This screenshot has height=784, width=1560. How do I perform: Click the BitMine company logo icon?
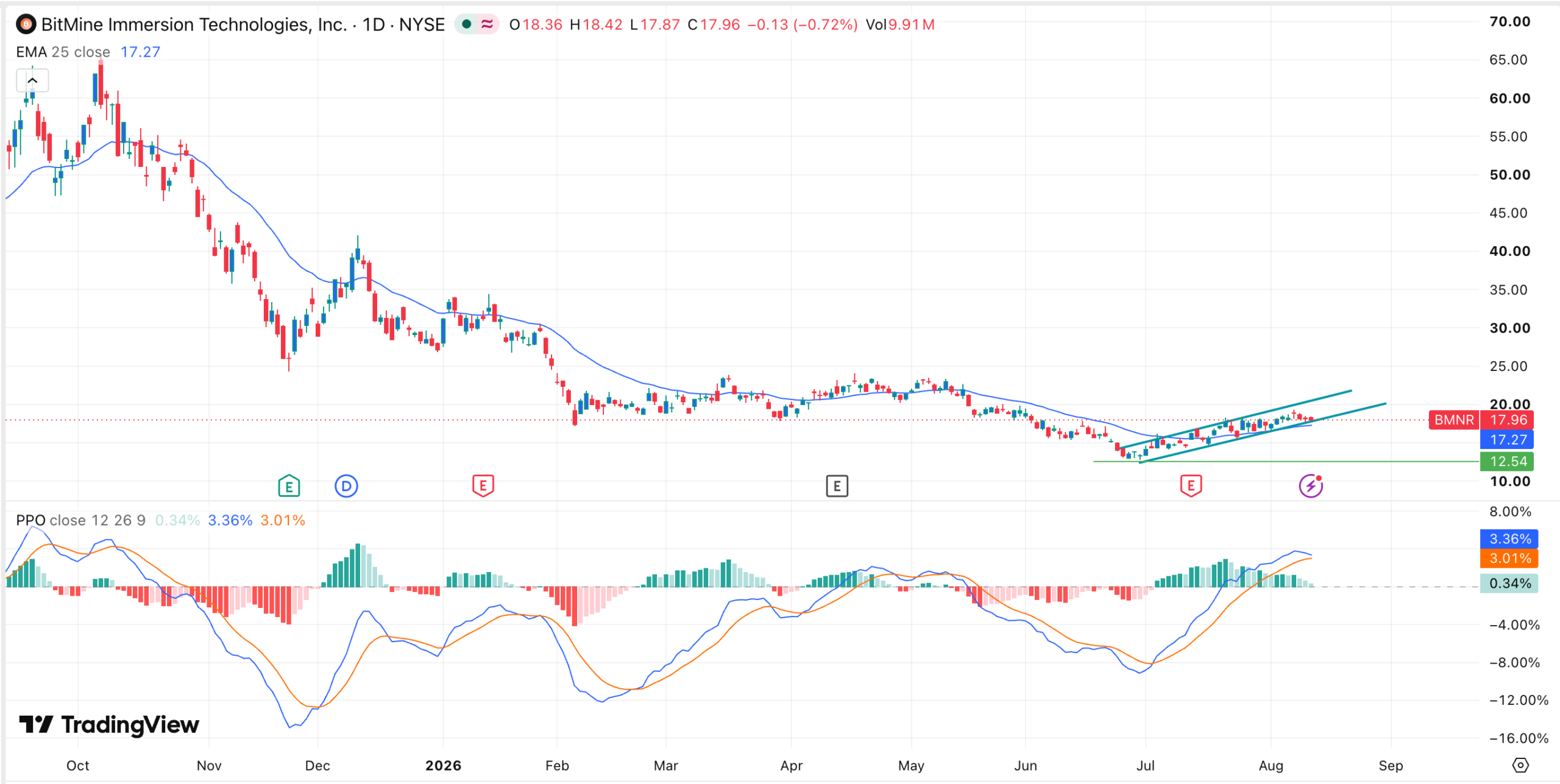click(26, 24)
